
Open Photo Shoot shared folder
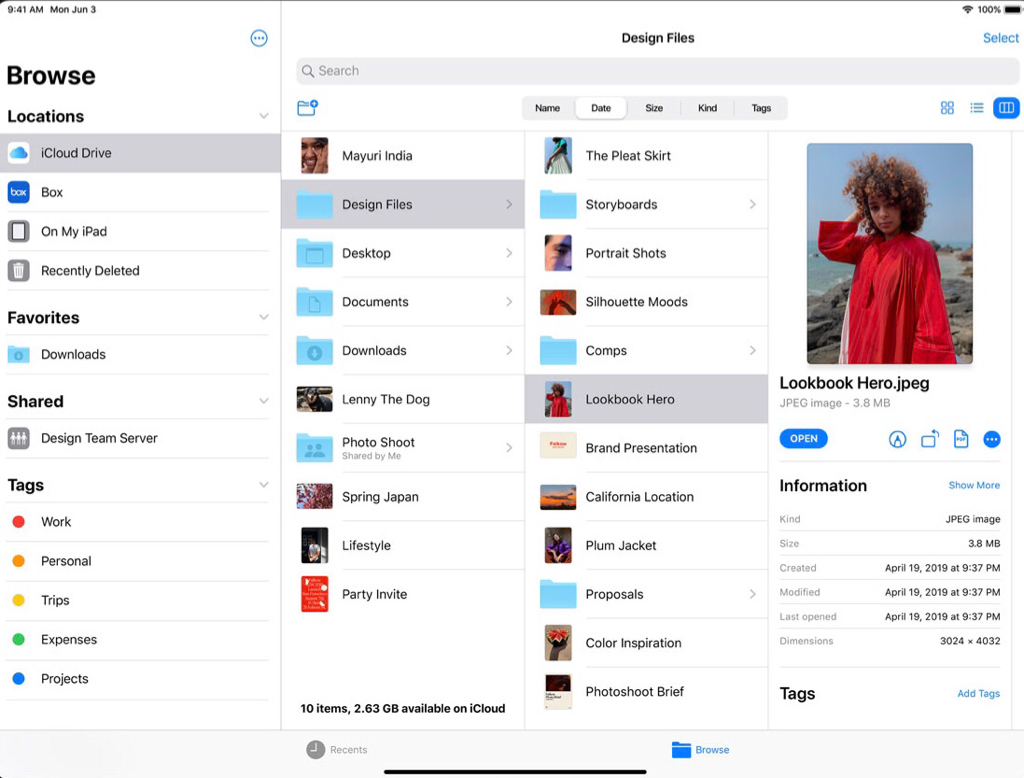pos(403,448)
